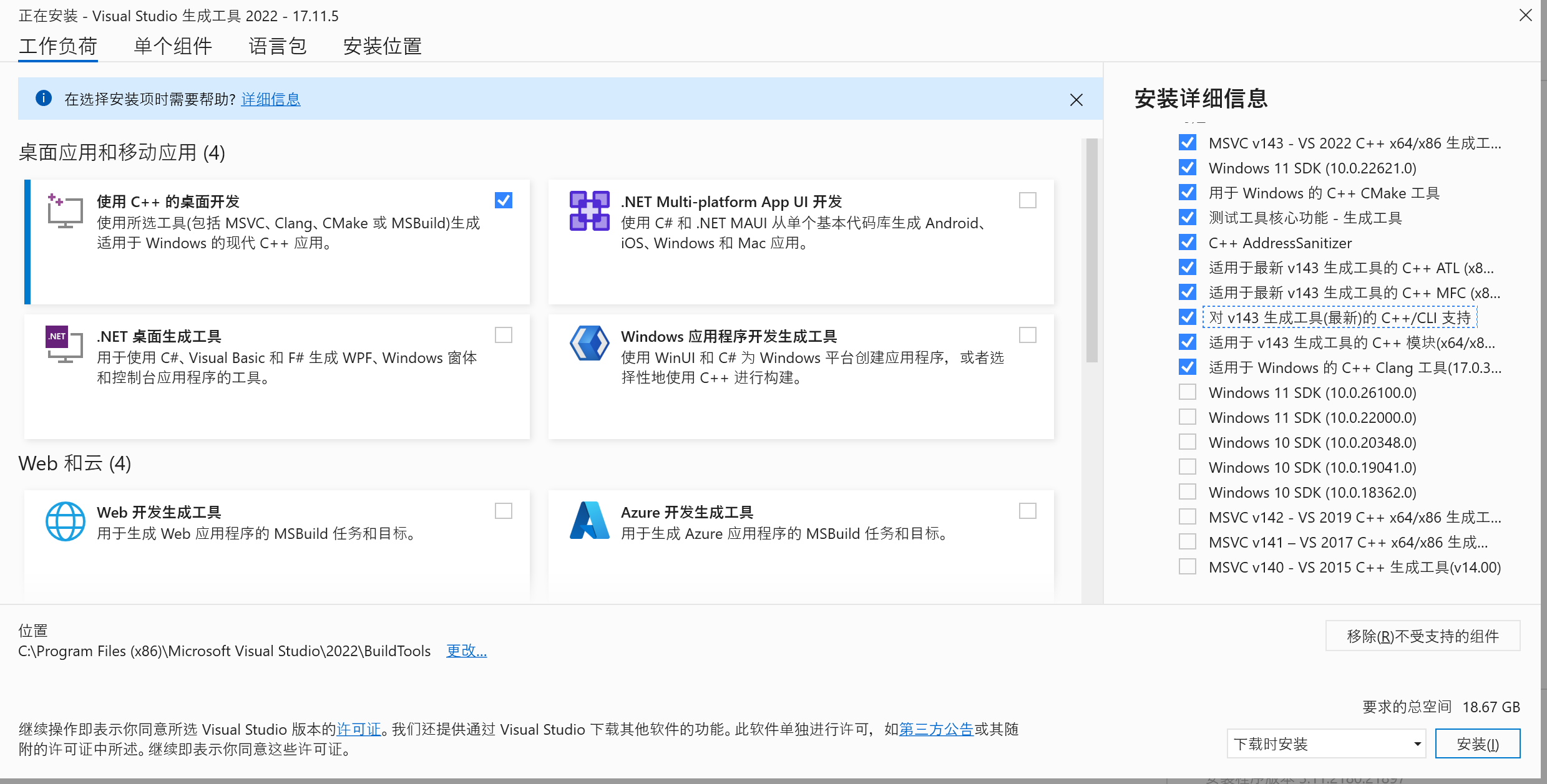The width and height of the screenshot is (1547, 784).
Task: Check Windows 10 SDK (10.0.19041.0)
Action: pos(1188,467)
